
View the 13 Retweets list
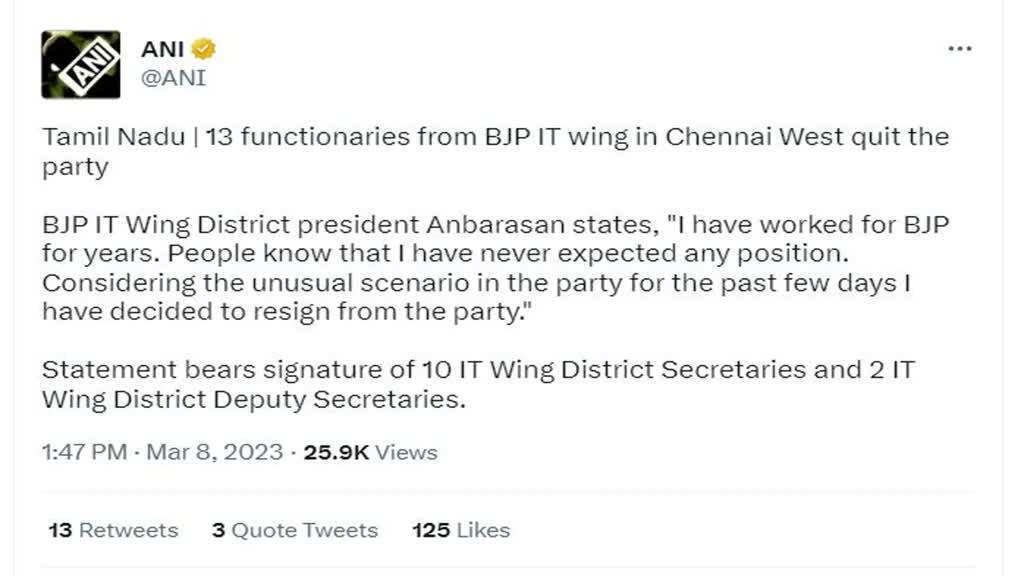pyautogui.click(x=110, y=530)
